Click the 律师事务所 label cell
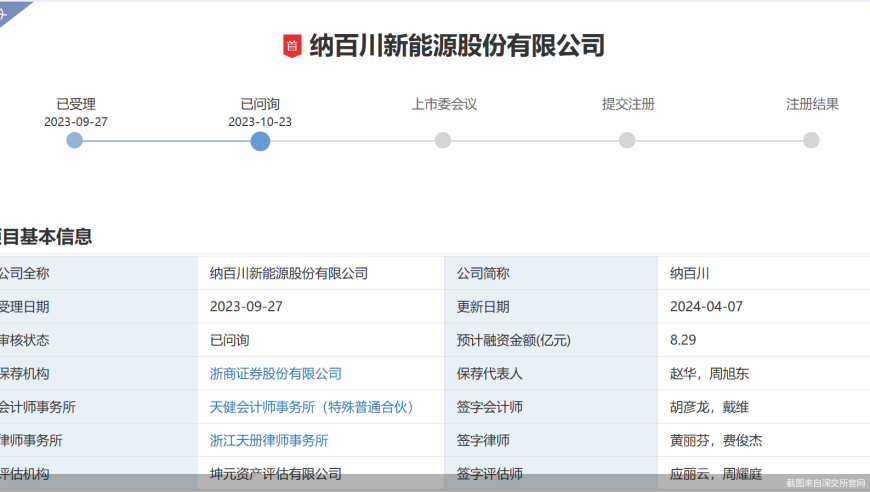870x492 pixels. [98, 440]
